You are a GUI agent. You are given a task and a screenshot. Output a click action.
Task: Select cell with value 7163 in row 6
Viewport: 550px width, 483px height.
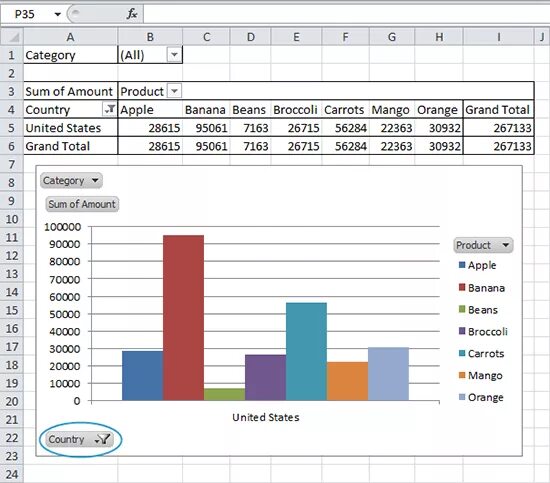coord(250,146)
